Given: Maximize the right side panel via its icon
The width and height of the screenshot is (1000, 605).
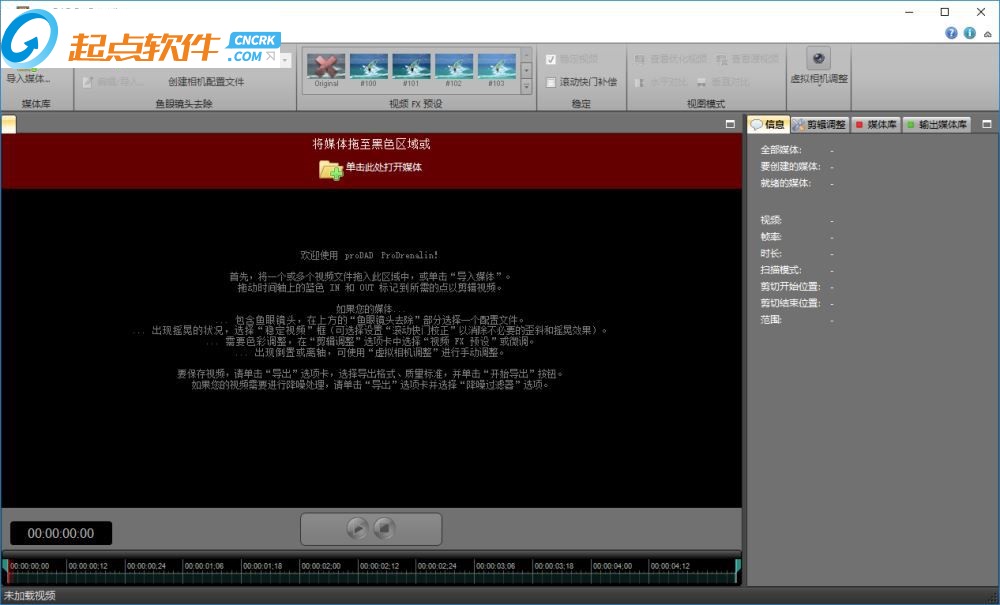Looking at the screenshot, I should pos(987,124).
